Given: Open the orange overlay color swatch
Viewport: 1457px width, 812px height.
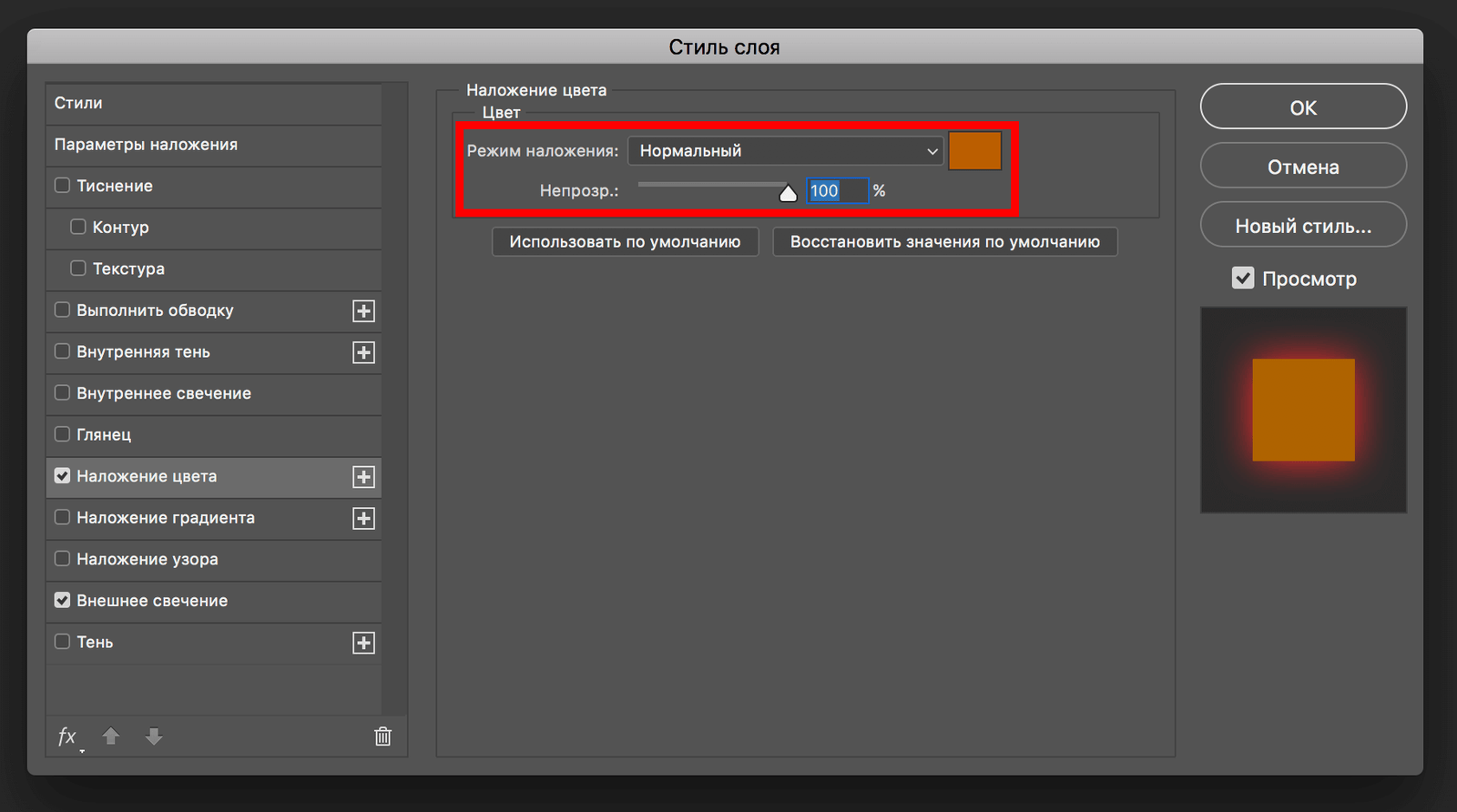Looking at the screenshot, I should [975, 150].
